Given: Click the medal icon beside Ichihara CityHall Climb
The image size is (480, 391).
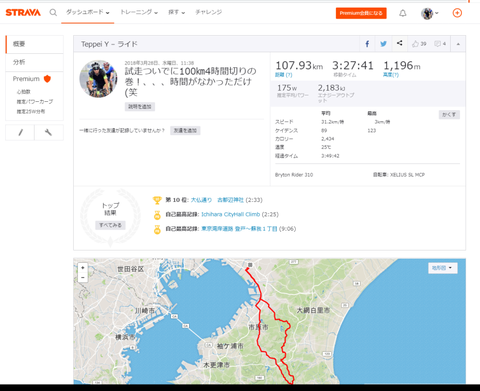Looking at the screenshot, I should tap(157, 215).
